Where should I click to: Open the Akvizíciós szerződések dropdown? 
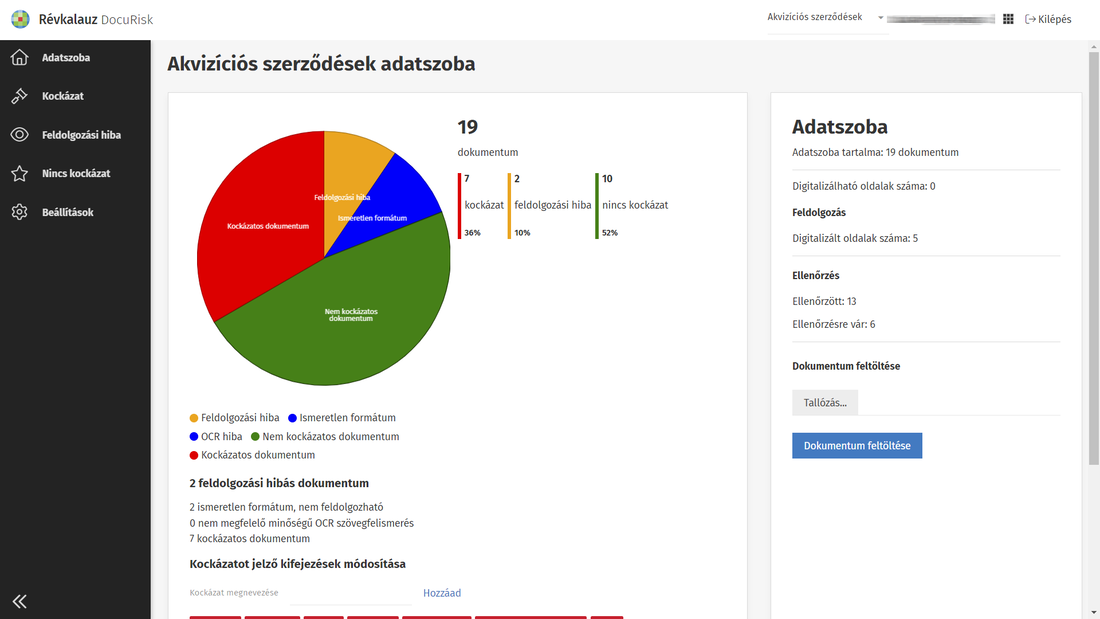coord(826,18)
